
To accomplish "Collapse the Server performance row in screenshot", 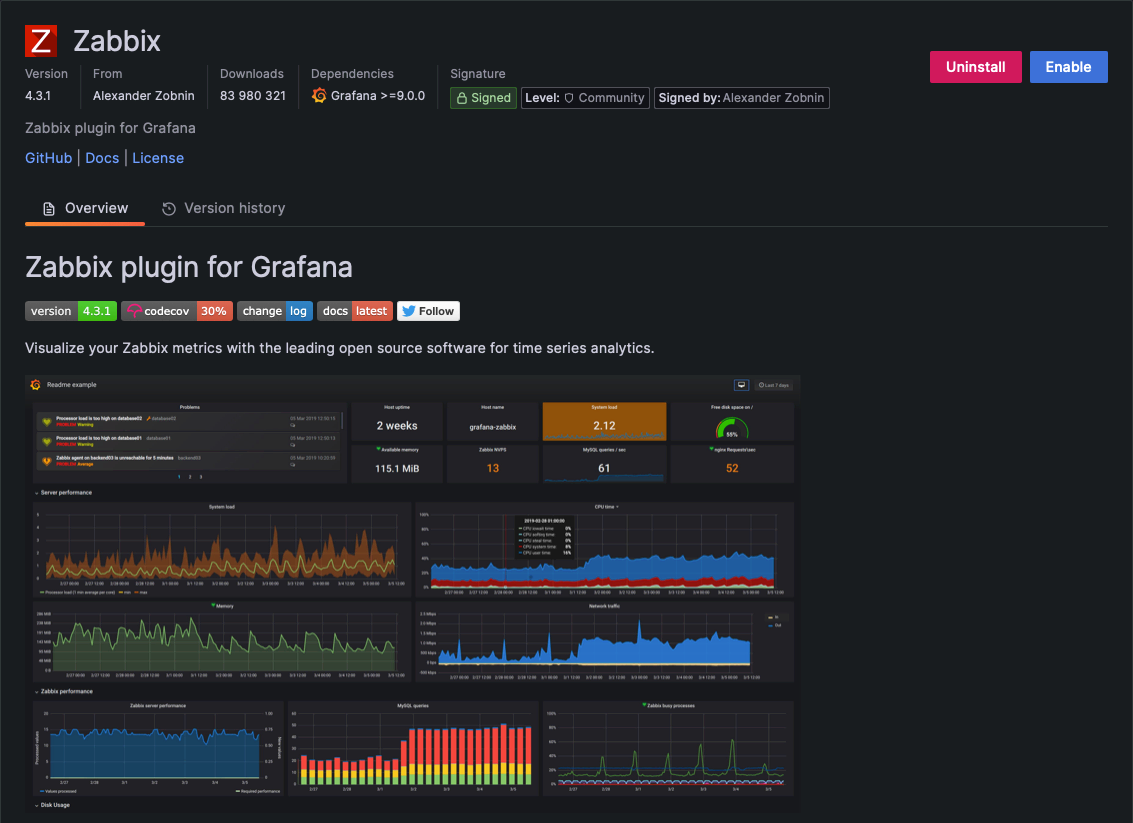I will coord(63,493).
